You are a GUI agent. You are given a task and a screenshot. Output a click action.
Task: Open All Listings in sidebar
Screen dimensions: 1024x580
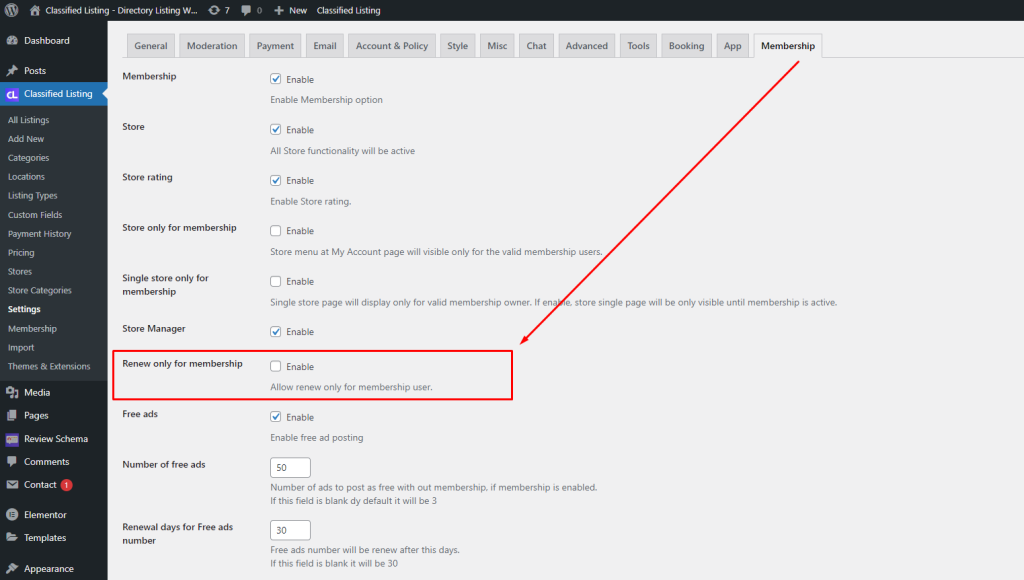(x=29, y=120)
